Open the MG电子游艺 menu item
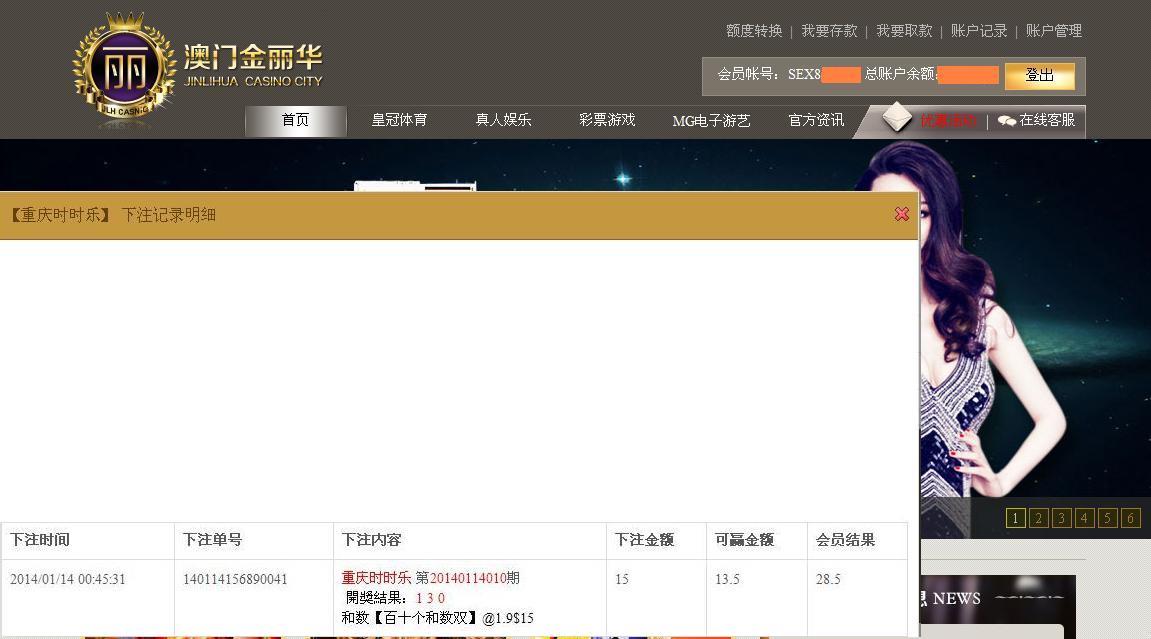This screenshot has width=1151, height=639. point(711,121)
